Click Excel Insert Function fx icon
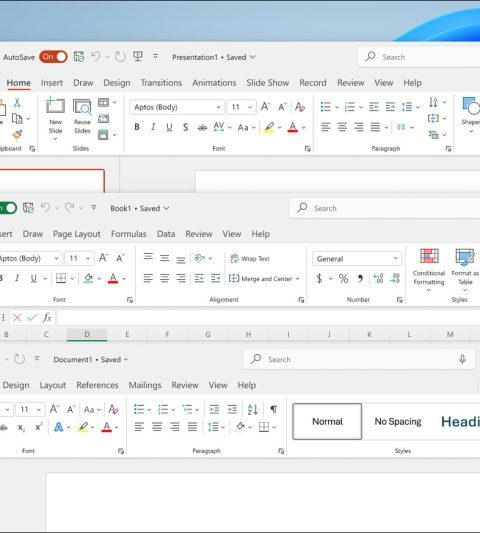This screenshot has width=480, height=533. click(47, 317)
